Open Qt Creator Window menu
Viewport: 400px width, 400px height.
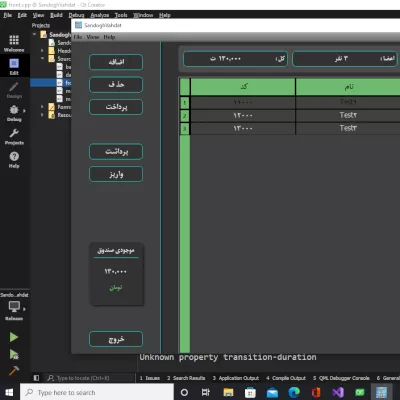[143, 15]
